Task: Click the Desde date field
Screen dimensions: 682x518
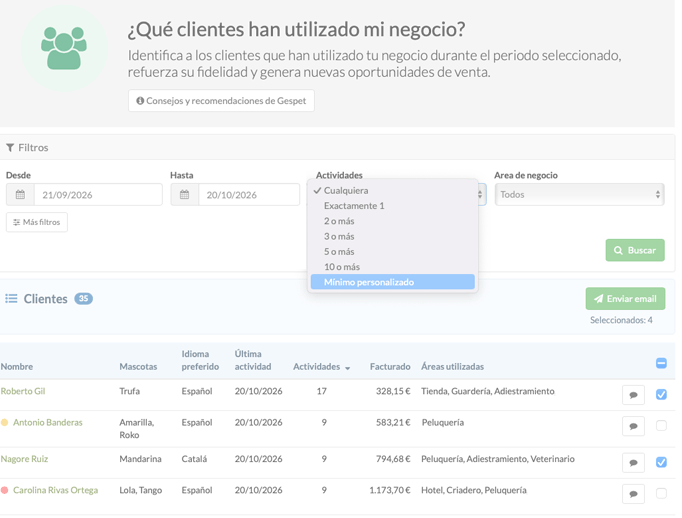Action: (98, 194)
